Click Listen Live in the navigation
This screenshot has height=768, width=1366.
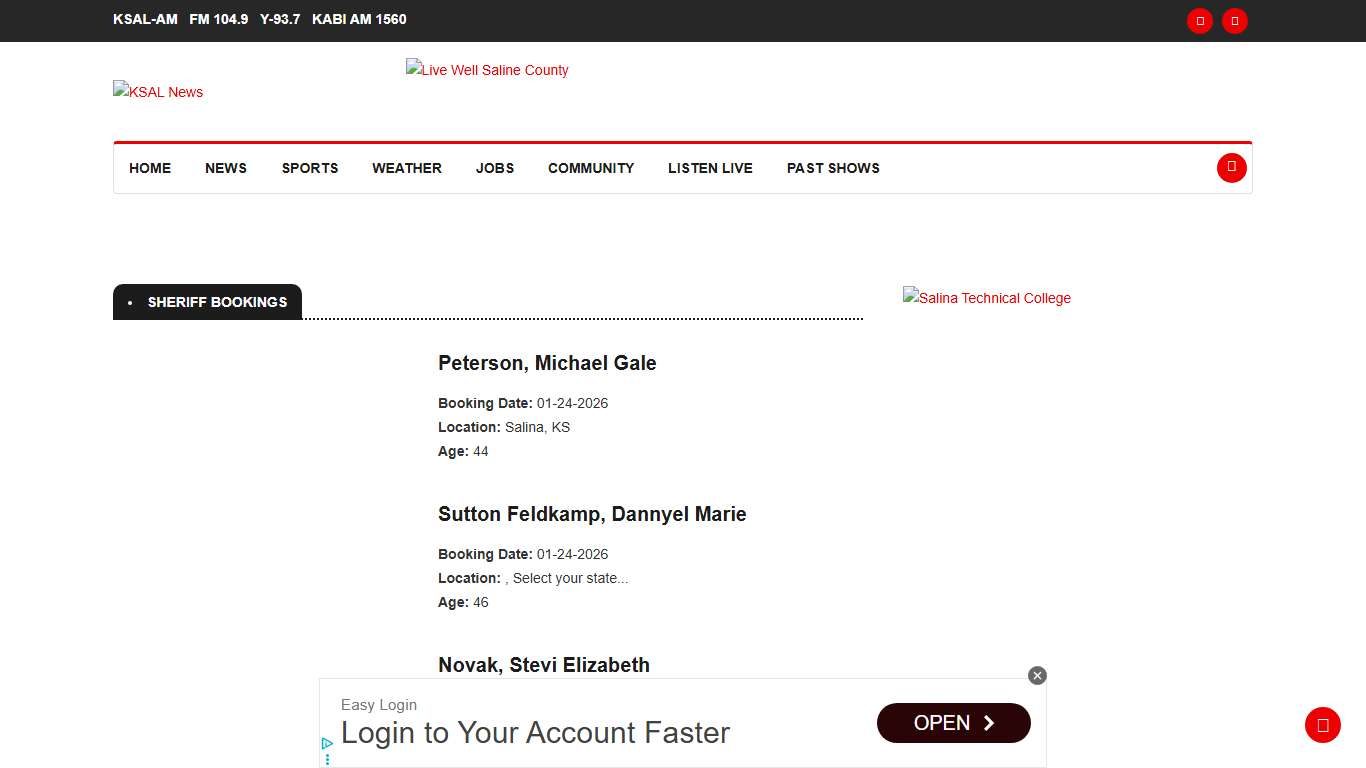(710, 168)
